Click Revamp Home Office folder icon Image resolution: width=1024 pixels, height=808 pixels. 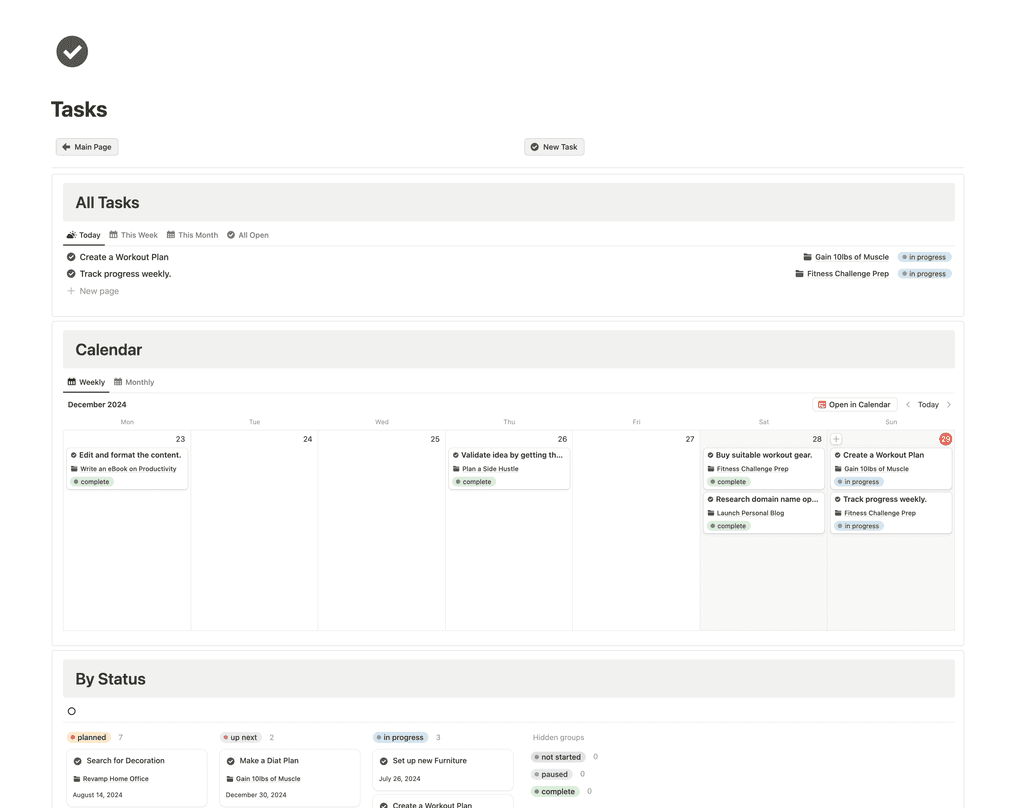(x=76, y=779)
